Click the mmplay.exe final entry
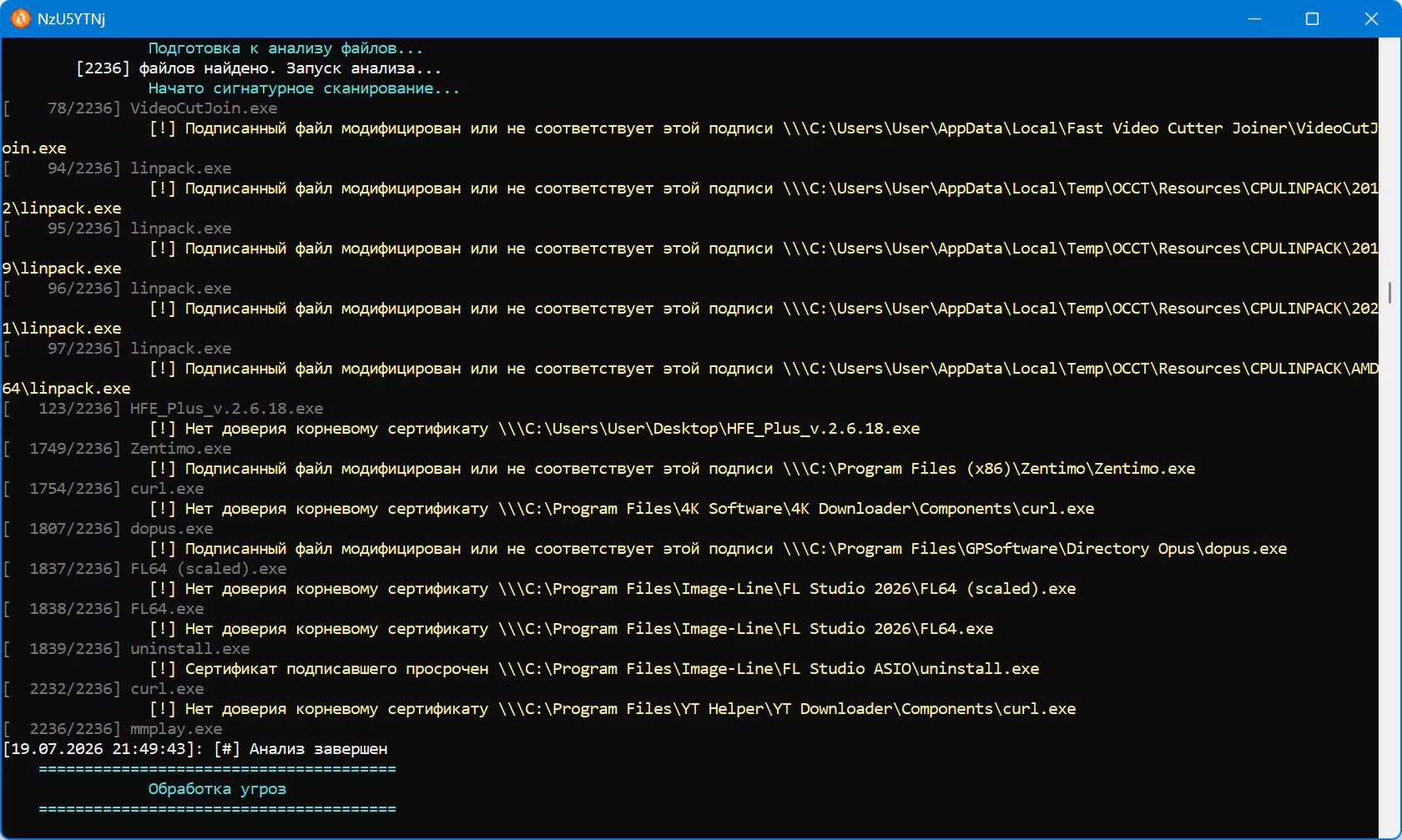The width and height of the screenshot is (1402, 840). (113, 729)
